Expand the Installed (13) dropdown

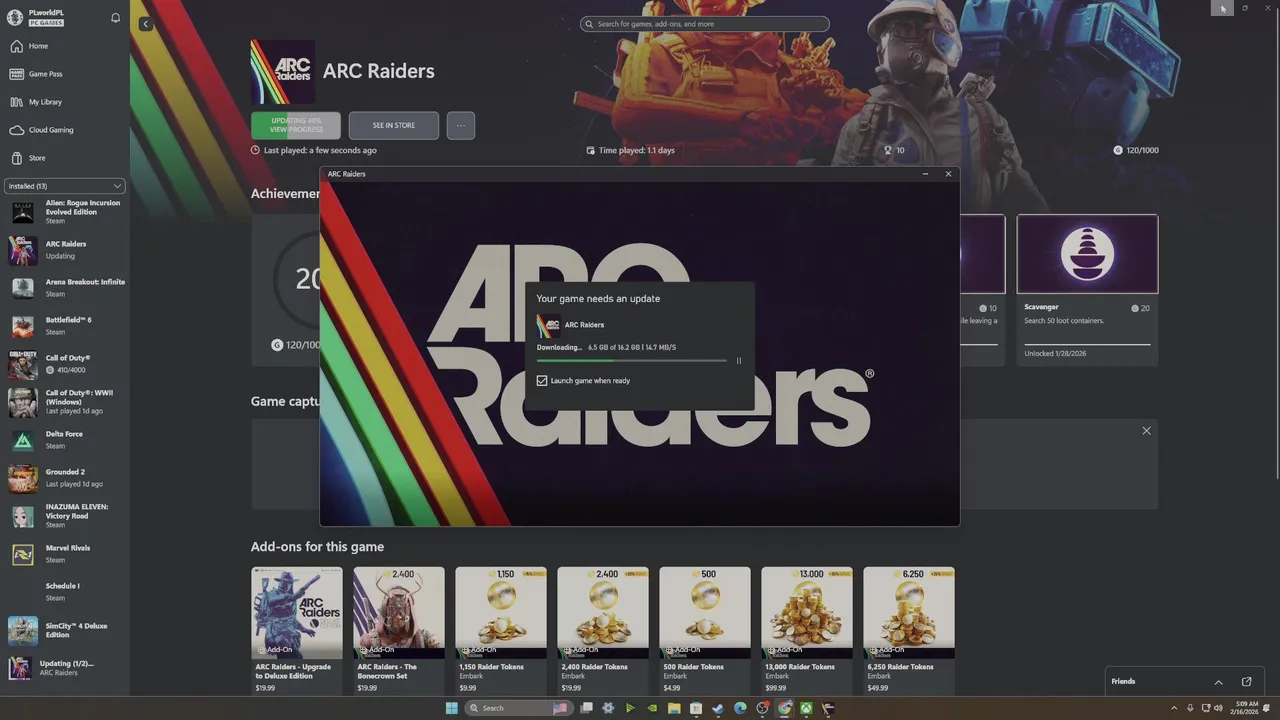pyautogui.click(x=65, y=186)
